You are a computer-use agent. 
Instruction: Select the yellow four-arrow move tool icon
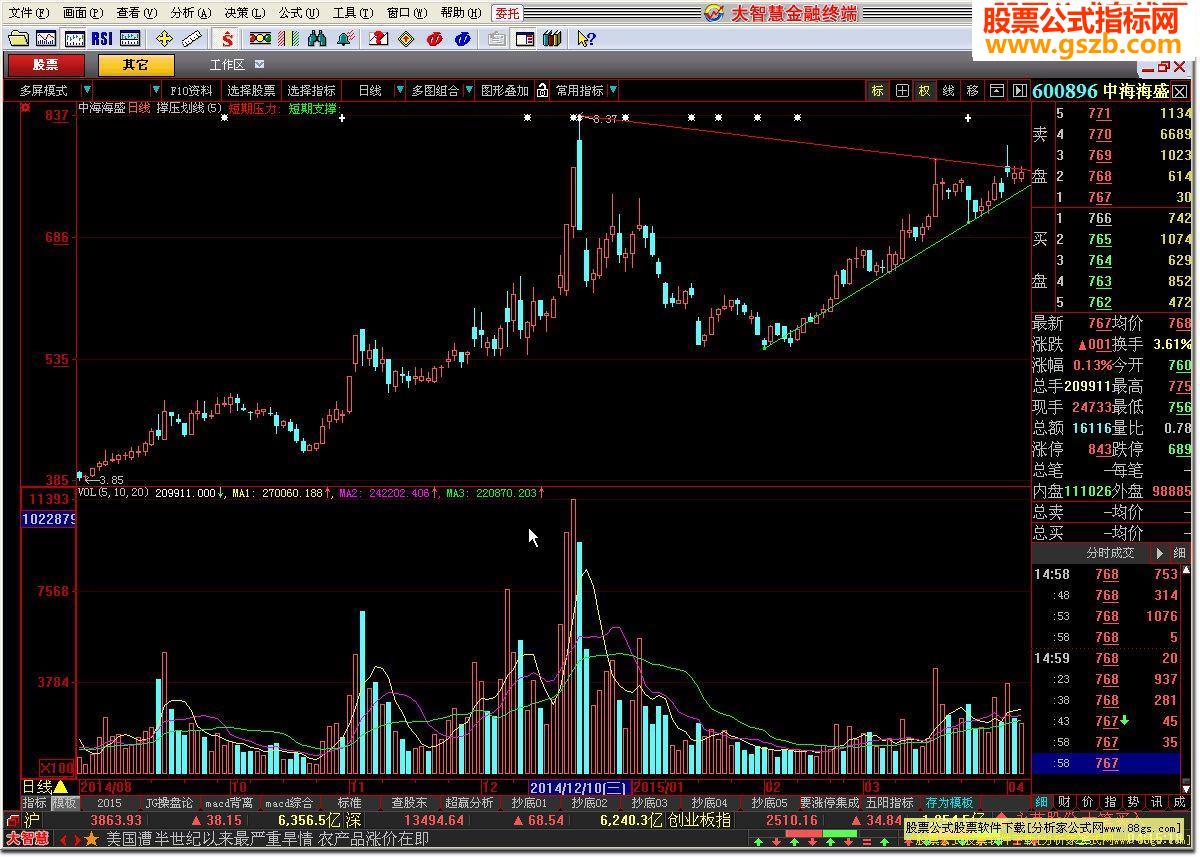(x=164, y=39)
